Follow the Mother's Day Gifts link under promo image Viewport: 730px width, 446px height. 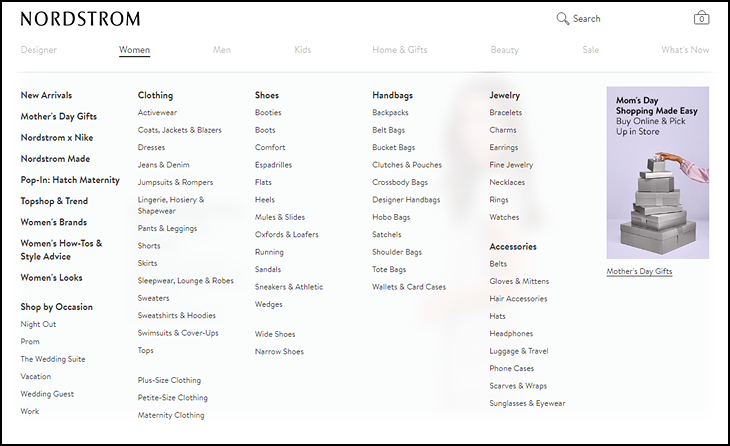639,271
